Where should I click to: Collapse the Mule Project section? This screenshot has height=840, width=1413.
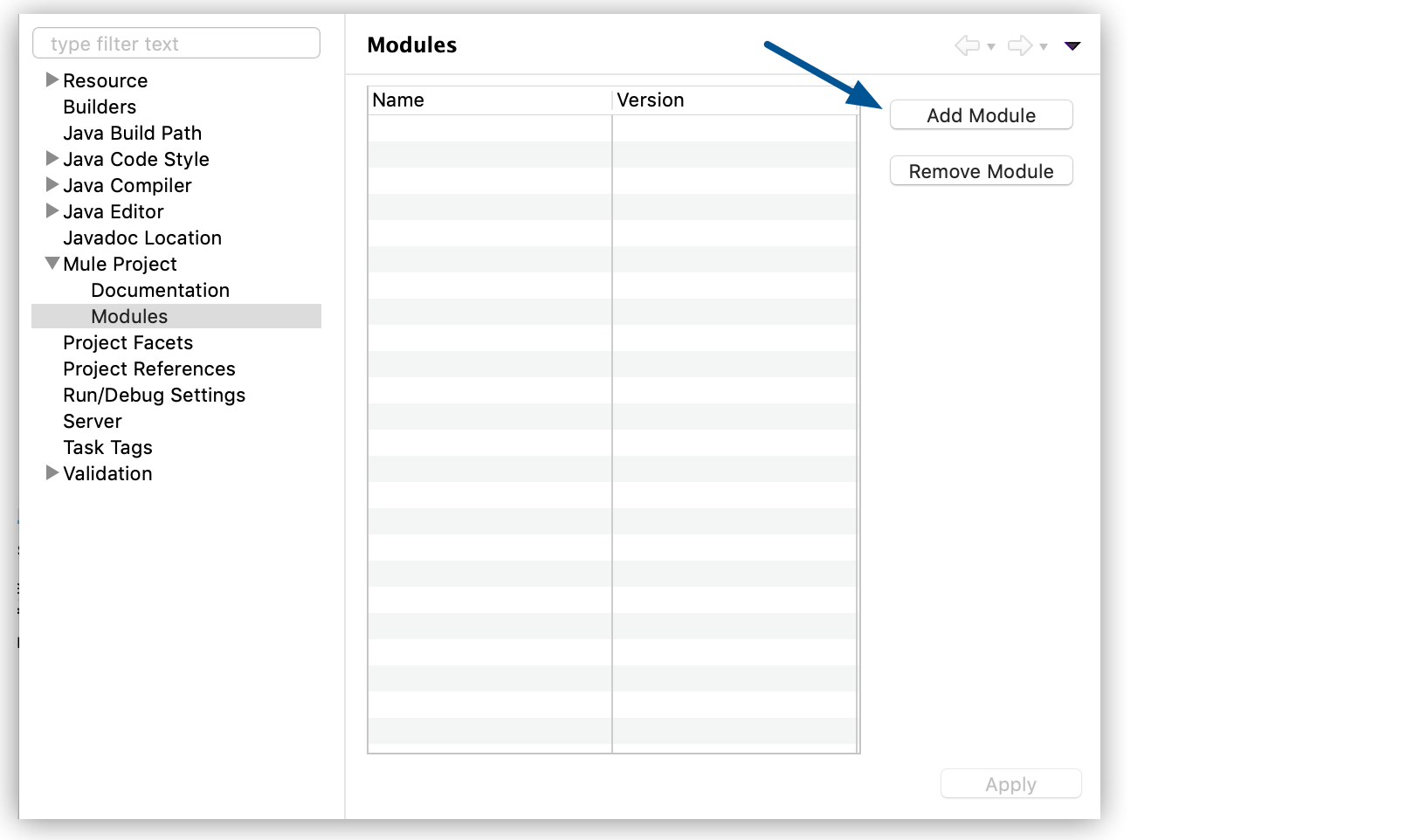52,263
